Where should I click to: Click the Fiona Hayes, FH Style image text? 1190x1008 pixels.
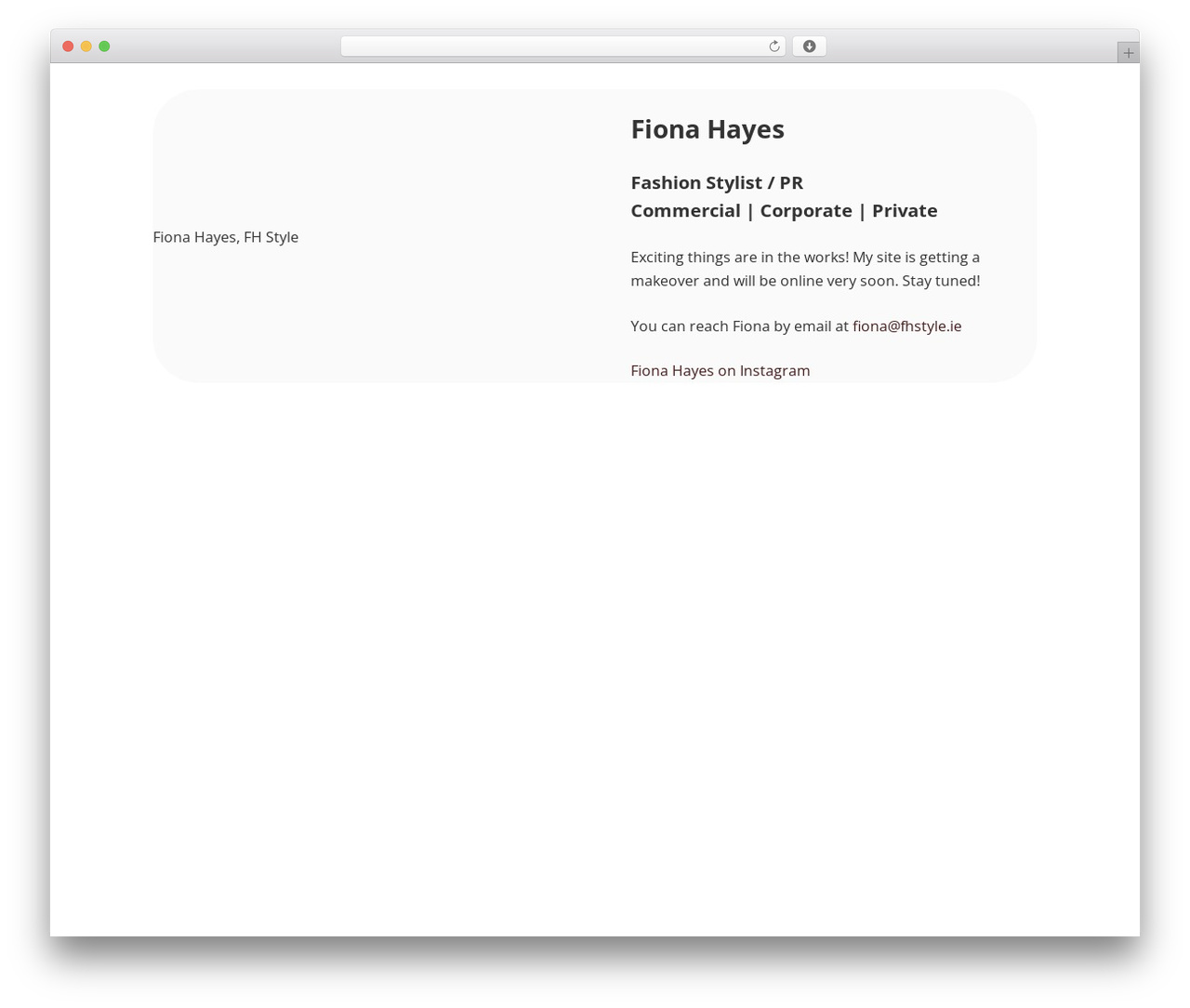(x=226, y=237)
